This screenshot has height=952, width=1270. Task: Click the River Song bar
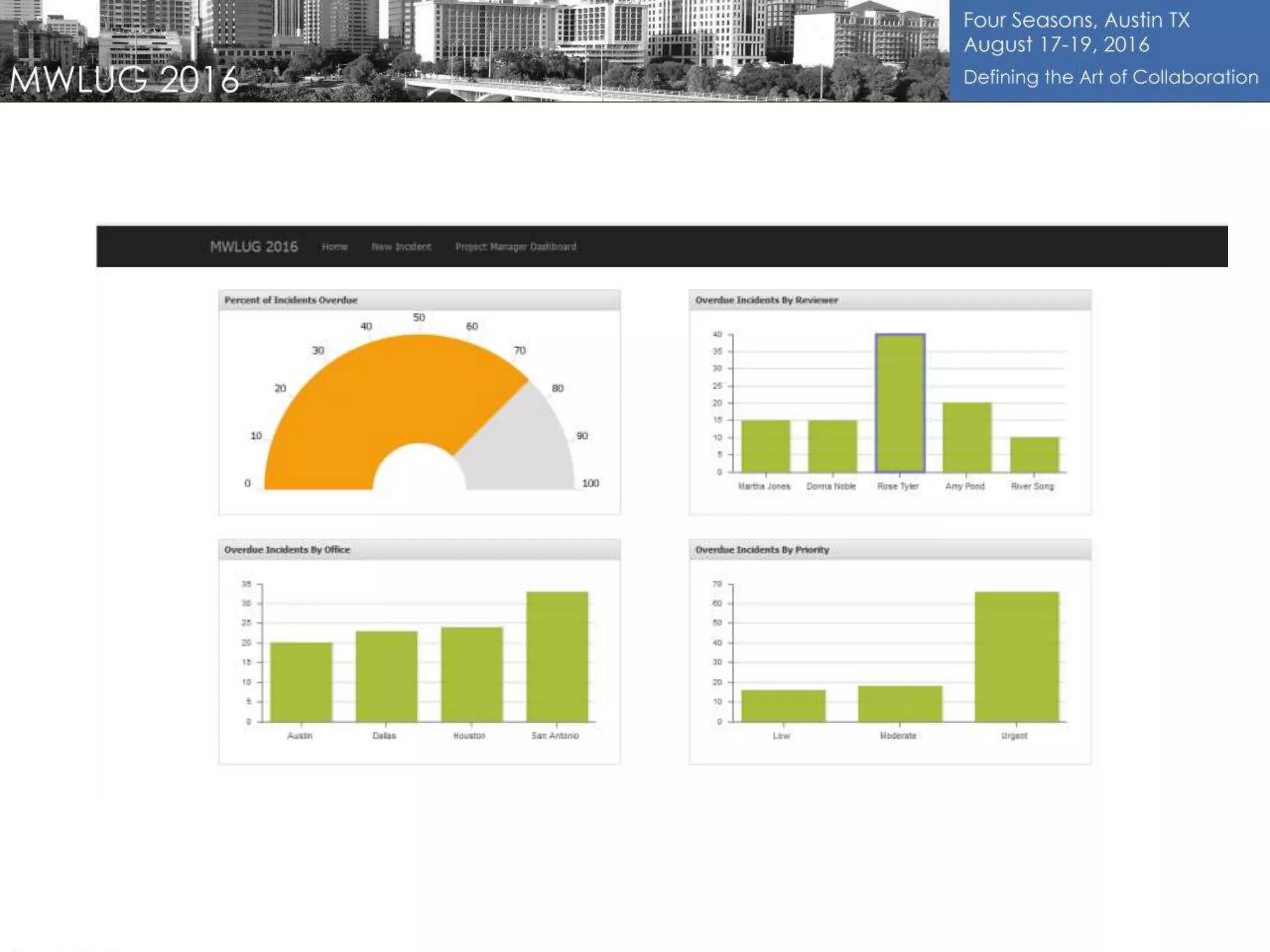[x=1034, y=455]
